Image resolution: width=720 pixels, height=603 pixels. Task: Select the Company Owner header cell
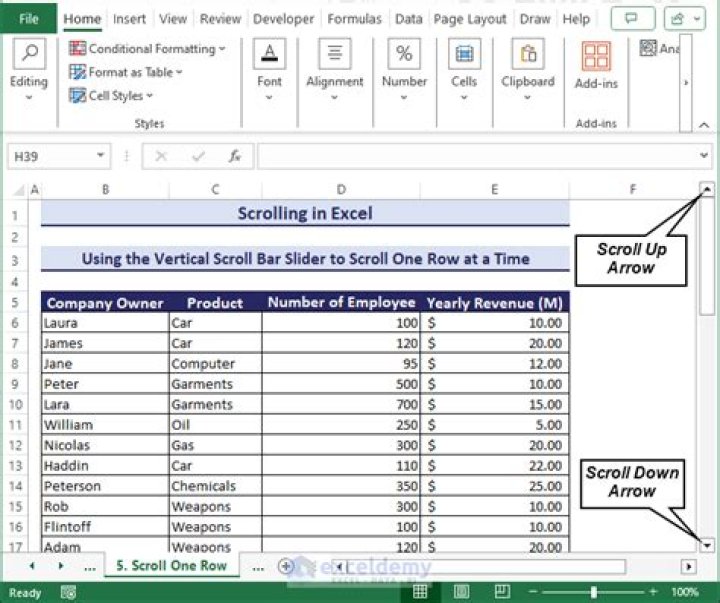tap(105, 303)
